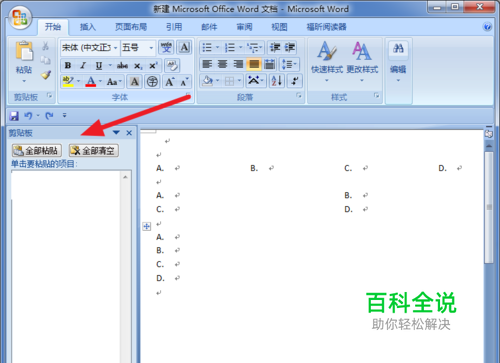
Task: Toggle distributed alignment
Action: point(269,64)
